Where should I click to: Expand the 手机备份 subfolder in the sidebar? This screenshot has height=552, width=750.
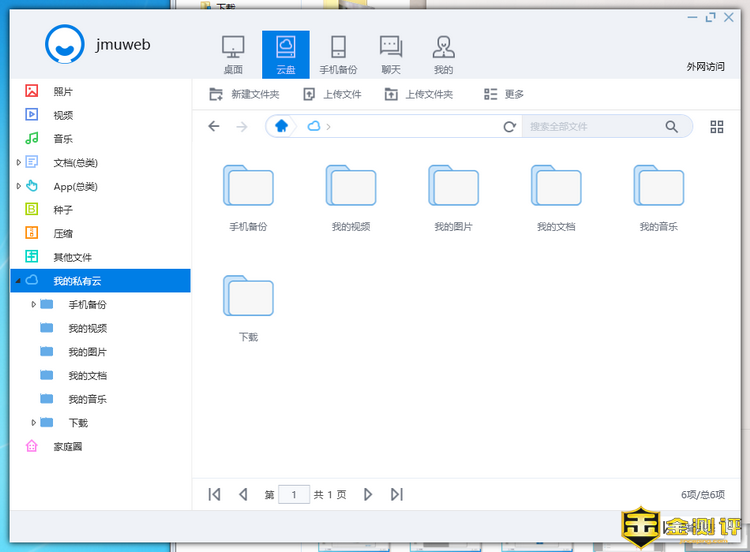33,304
